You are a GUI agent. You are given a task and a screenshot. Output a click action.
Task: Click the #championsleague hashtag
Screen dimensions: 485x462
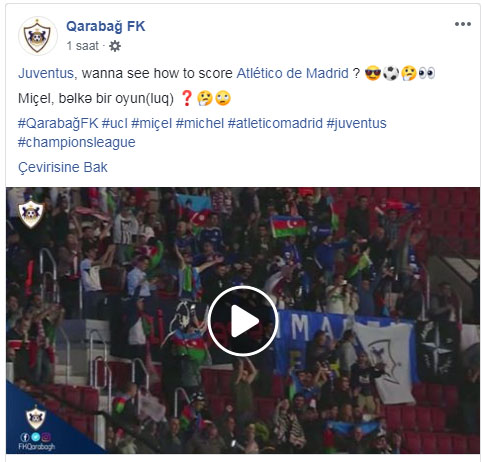(77, 143)
